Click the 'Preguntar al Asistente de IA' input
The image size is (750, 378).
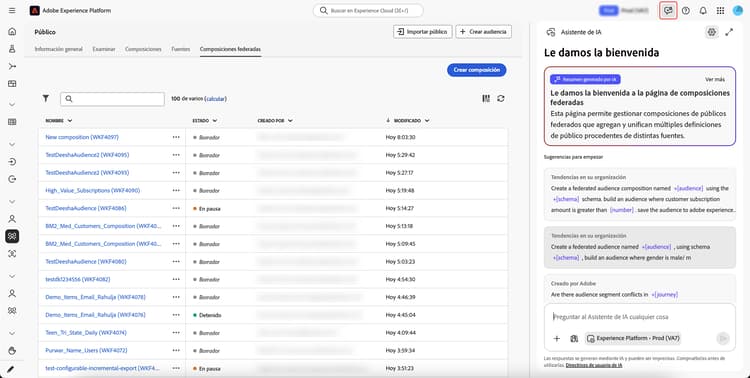pos(640,317)
